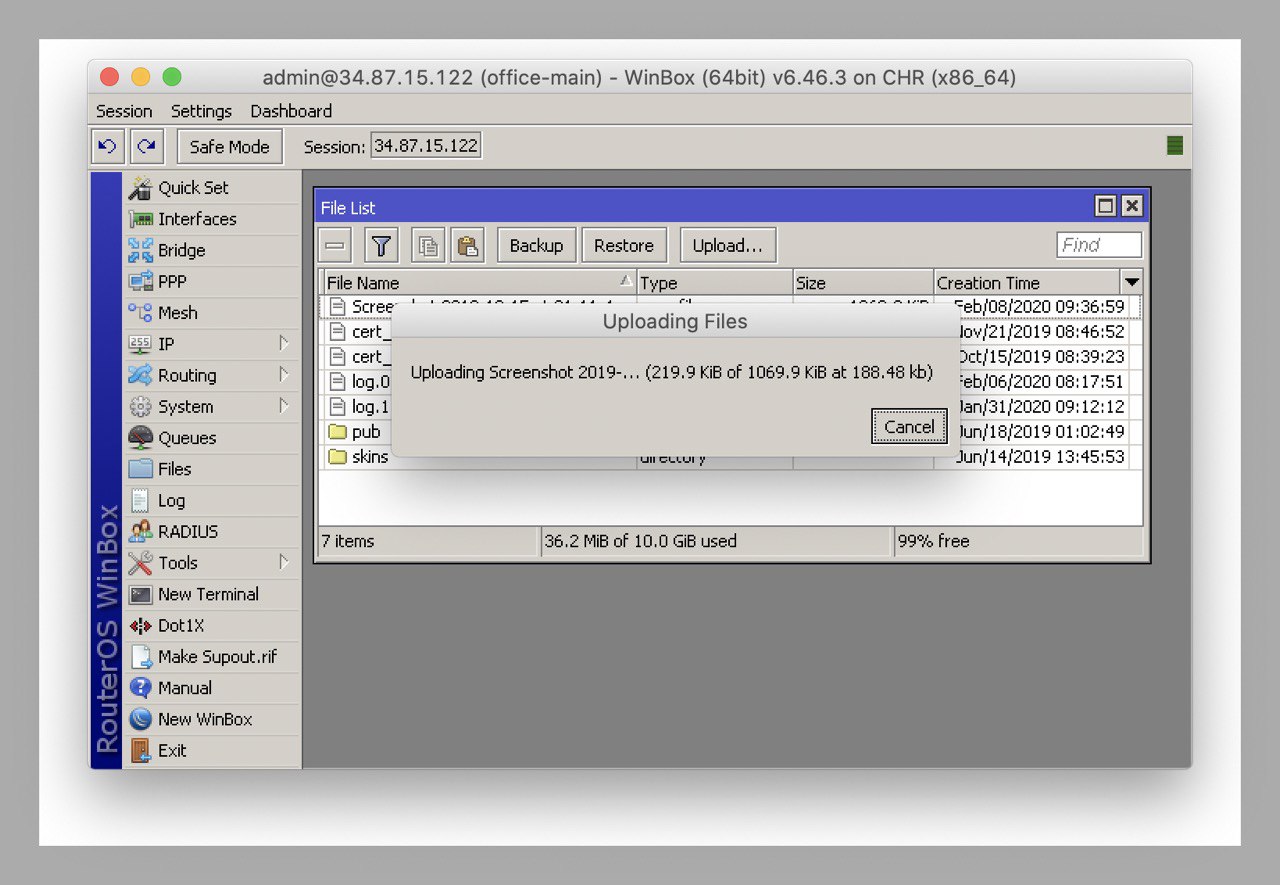1280x885 pixels.
Task: Open Queues in the sidebar
Action: (x=211, y=437)
